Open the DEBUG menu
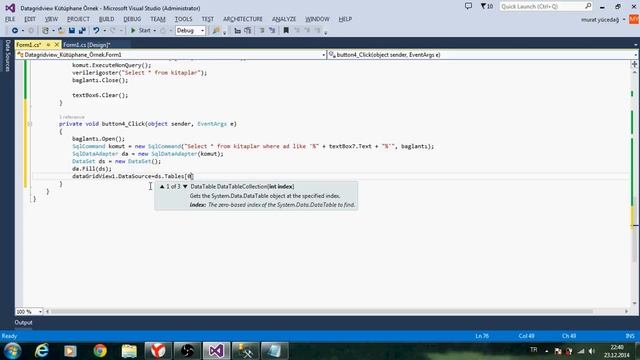640x360 pixels. tap(132, 19)
